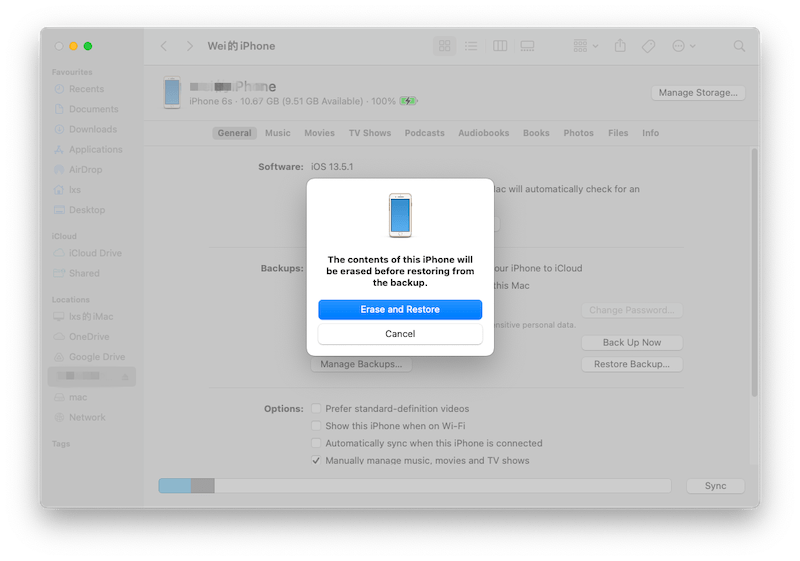This screenshot has width=800, height=561.
Task: Click the Recents clock icon
Action: point(59,89)
